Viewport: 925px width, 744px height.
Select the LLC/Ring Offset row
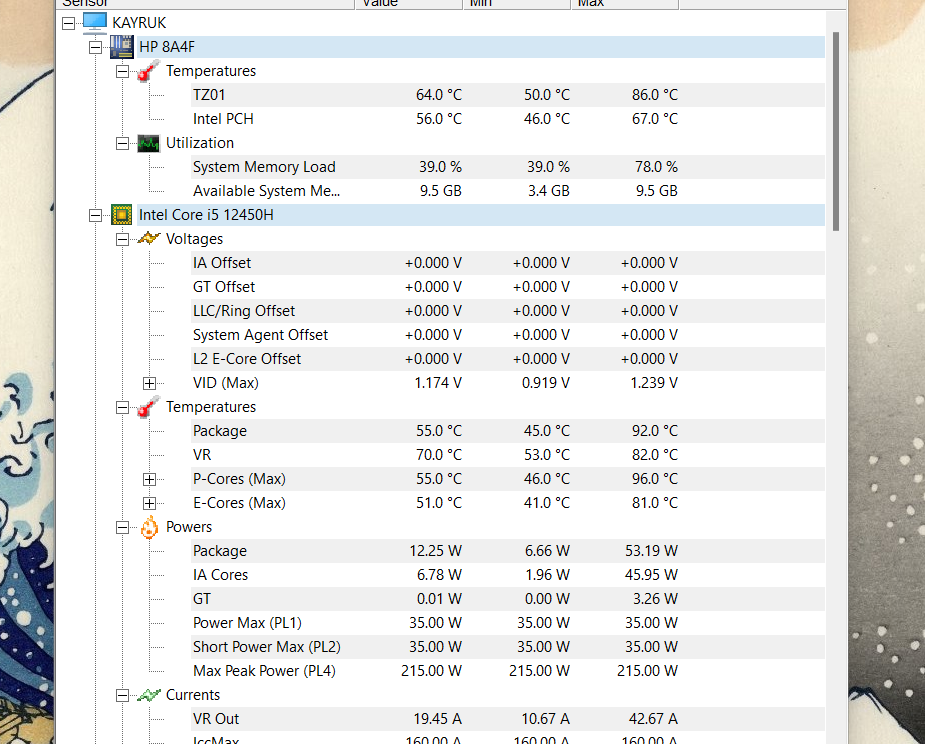[x=508, y=311]
